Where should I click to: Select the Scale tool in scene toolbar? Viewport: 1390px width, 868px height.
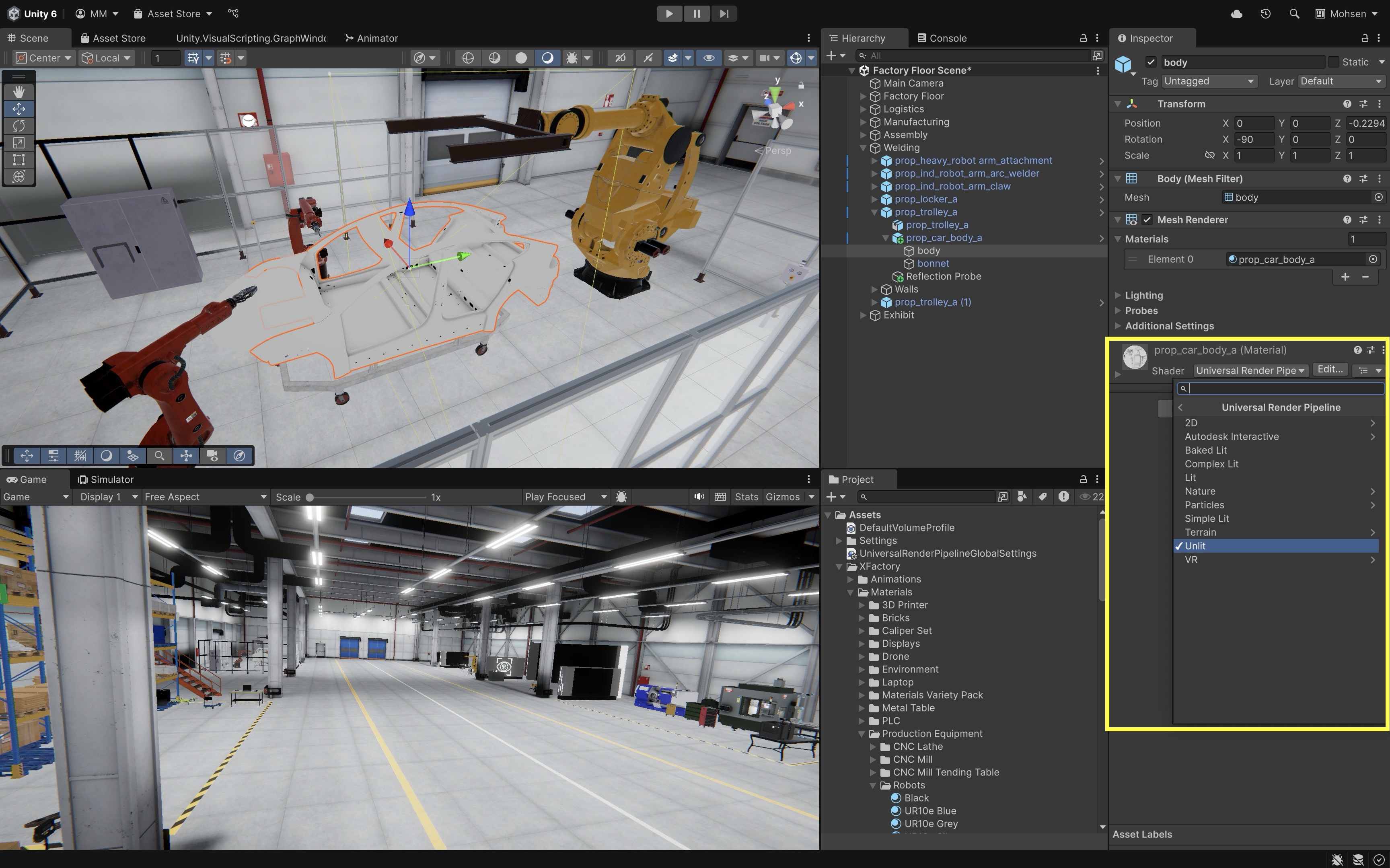click(19, 143)
